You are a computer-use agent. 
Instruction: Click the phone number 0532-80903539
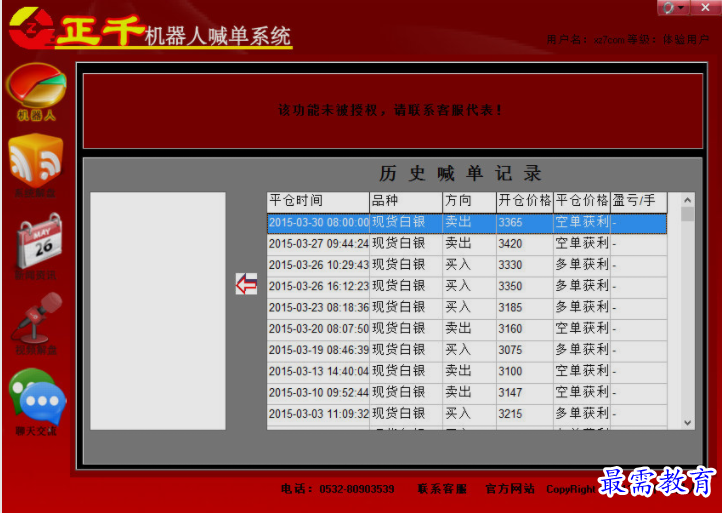pos(357,489)
